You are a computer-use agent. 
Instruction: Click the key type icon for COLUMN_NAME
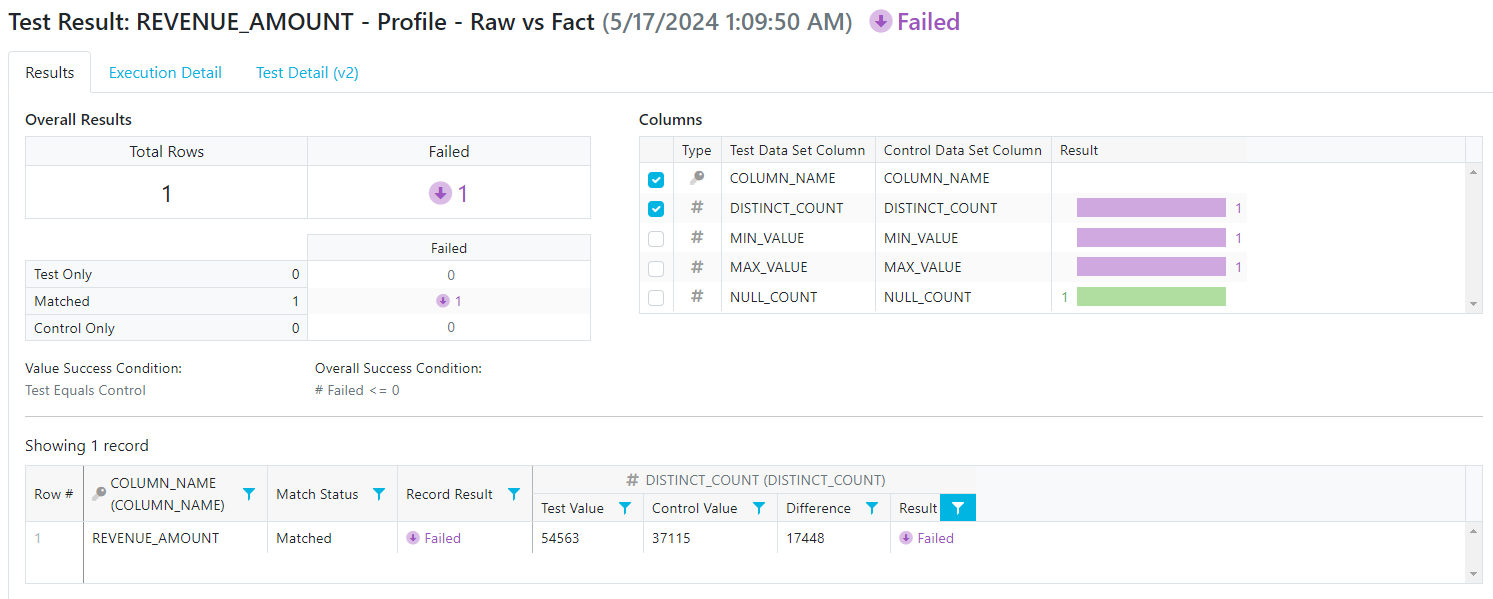[x=697, y=178]
